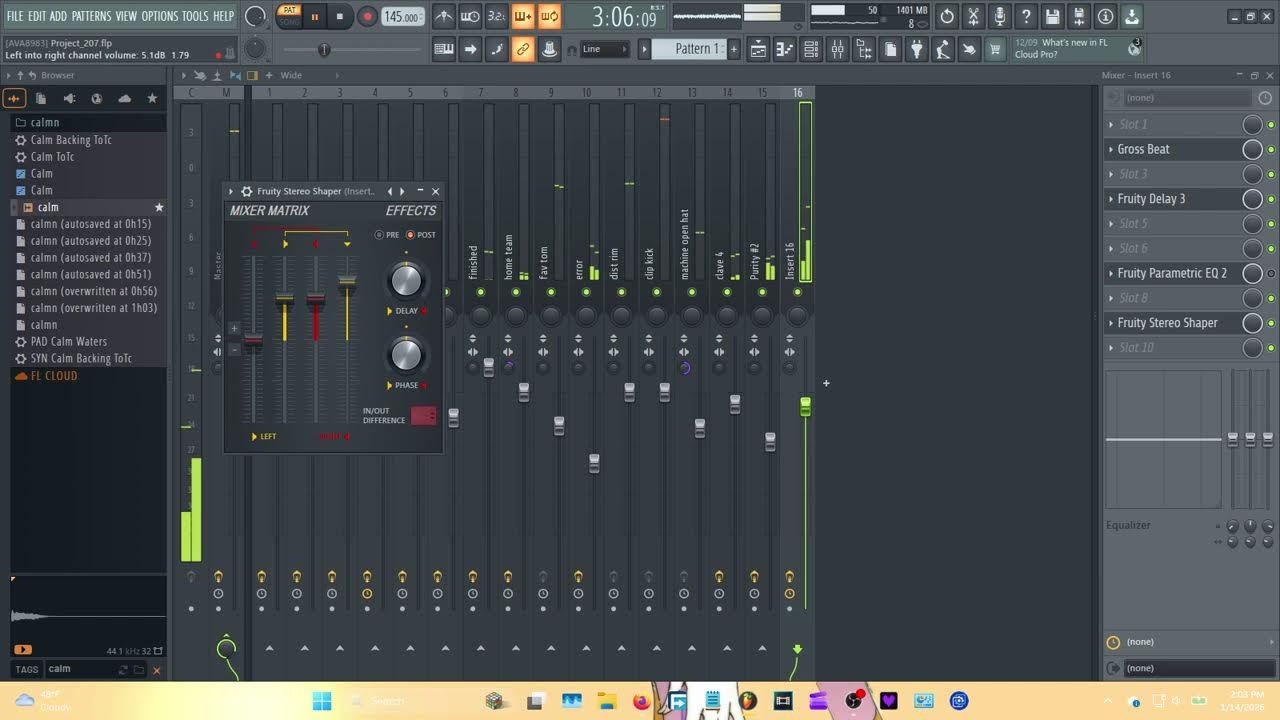Toggle Fruity Stereo Shaper enable LED
The width and height of the screenshot is (1280, 720).
click(1270, 323)
